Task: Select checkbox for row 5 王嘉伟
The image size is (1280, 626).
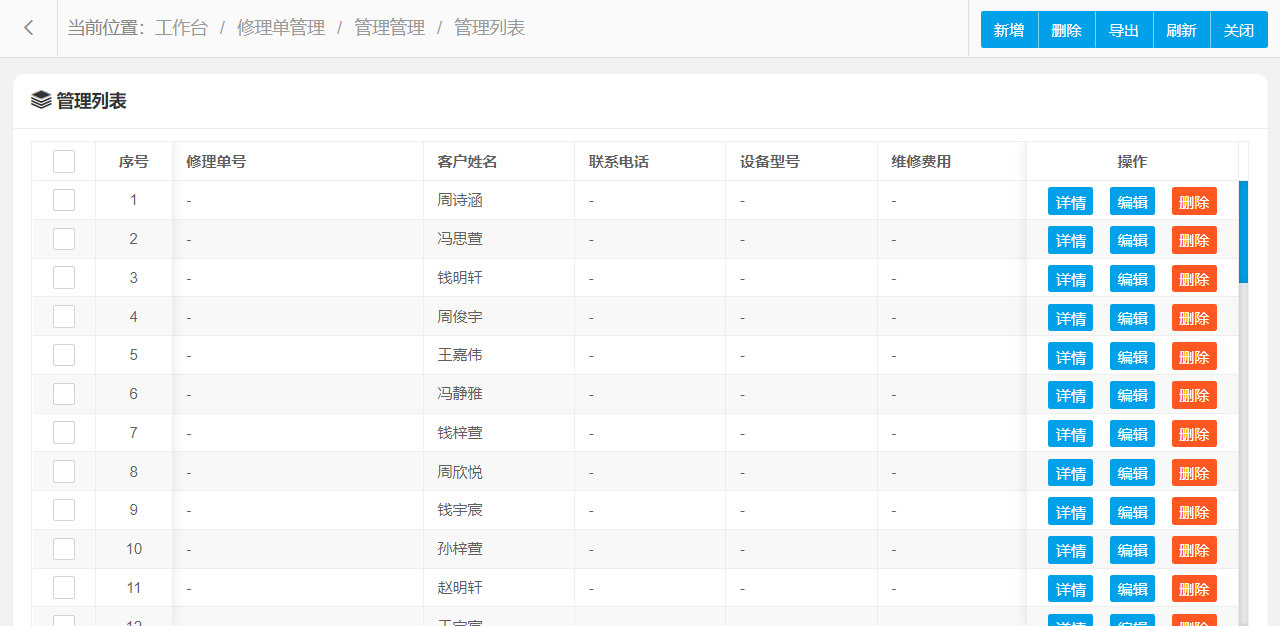Action: (64, 355)
